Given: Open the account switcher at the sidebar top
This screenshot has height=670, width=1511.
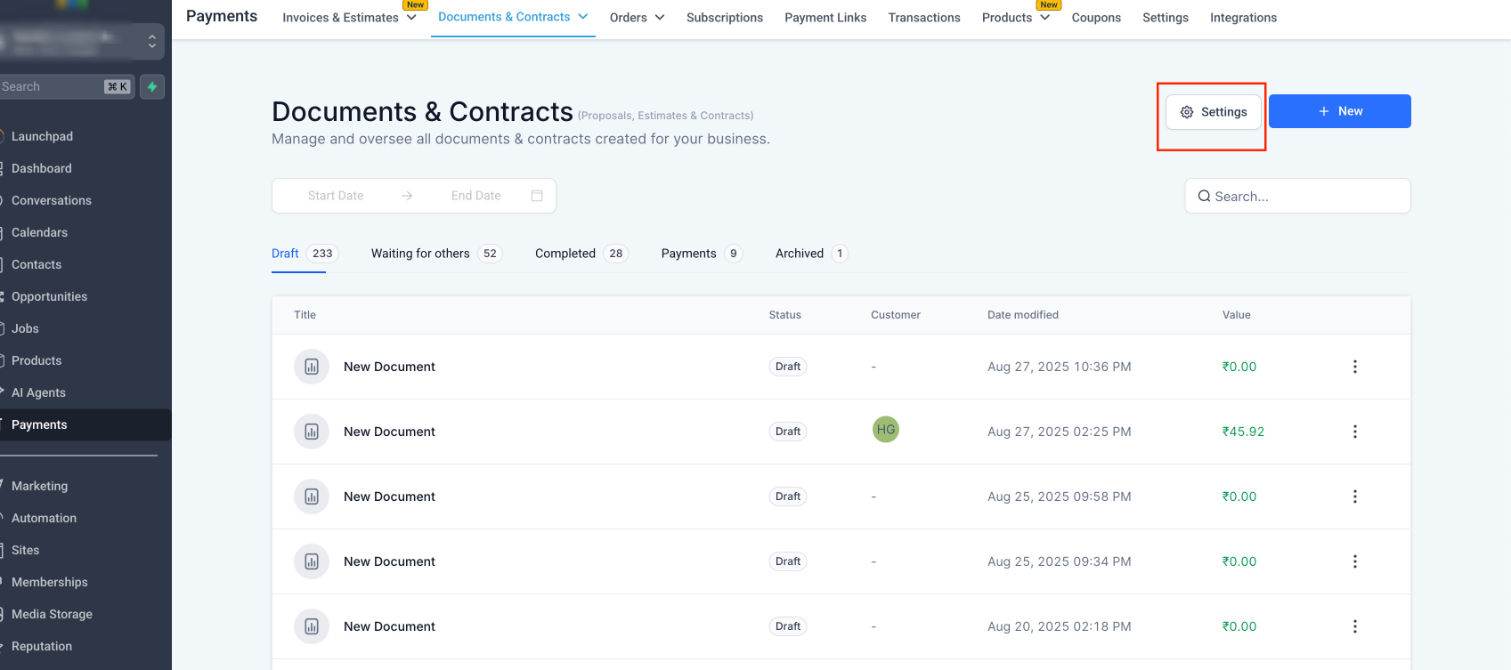Looking at the screenshot, I should click(83, 41).
